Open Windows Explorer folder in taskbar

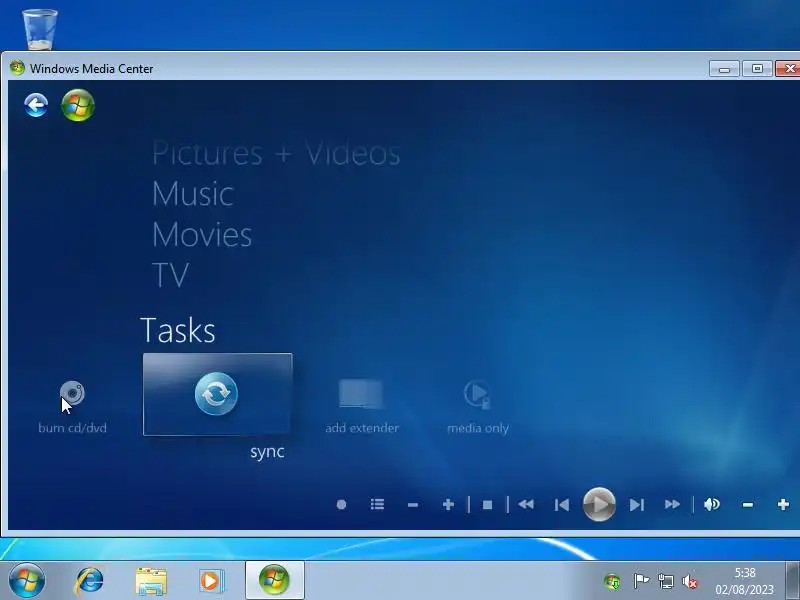(x=151, y=581)
